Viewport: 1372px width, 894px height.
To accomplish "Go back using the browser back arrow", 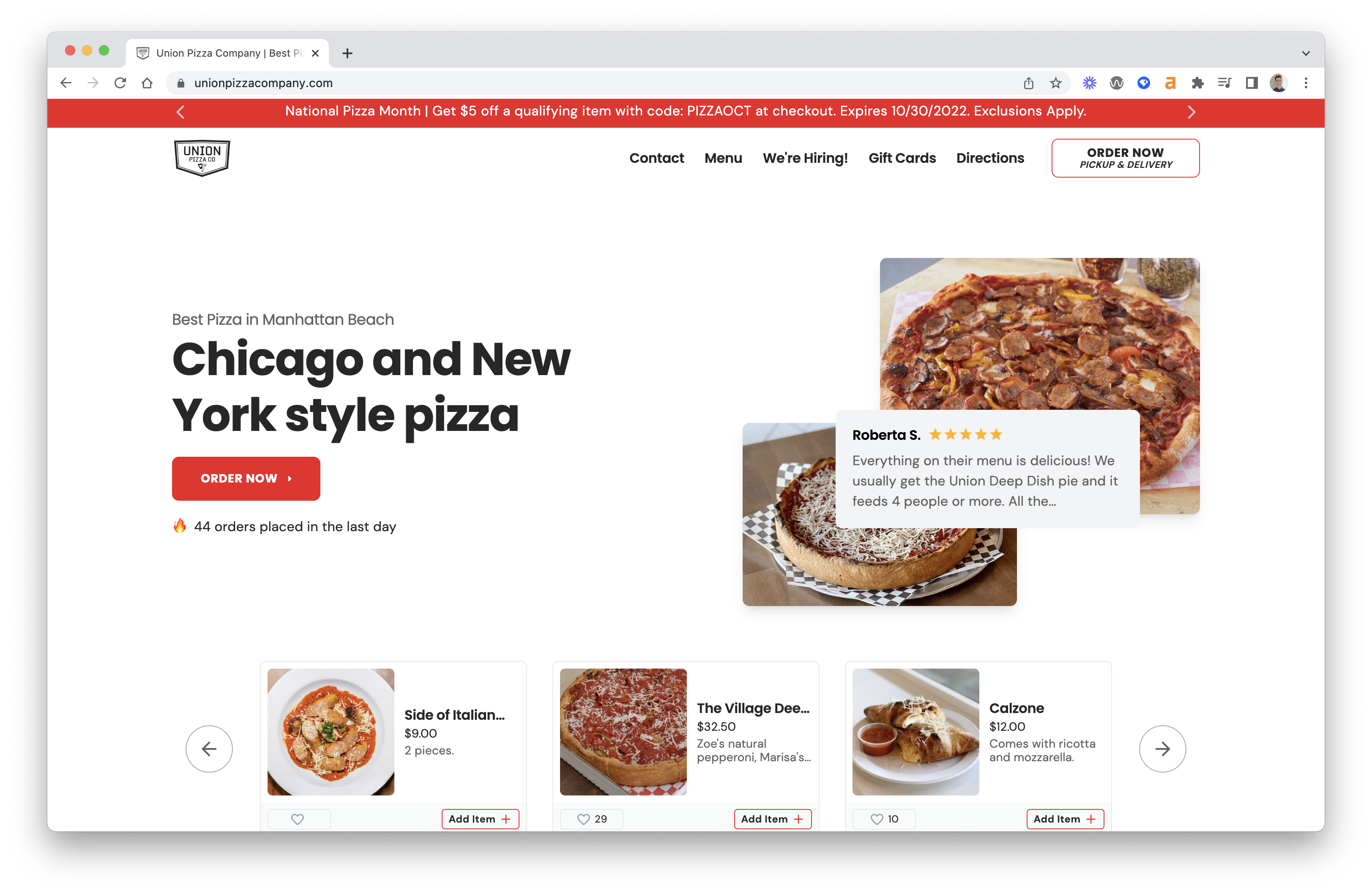I will click(x=66, y=83).
